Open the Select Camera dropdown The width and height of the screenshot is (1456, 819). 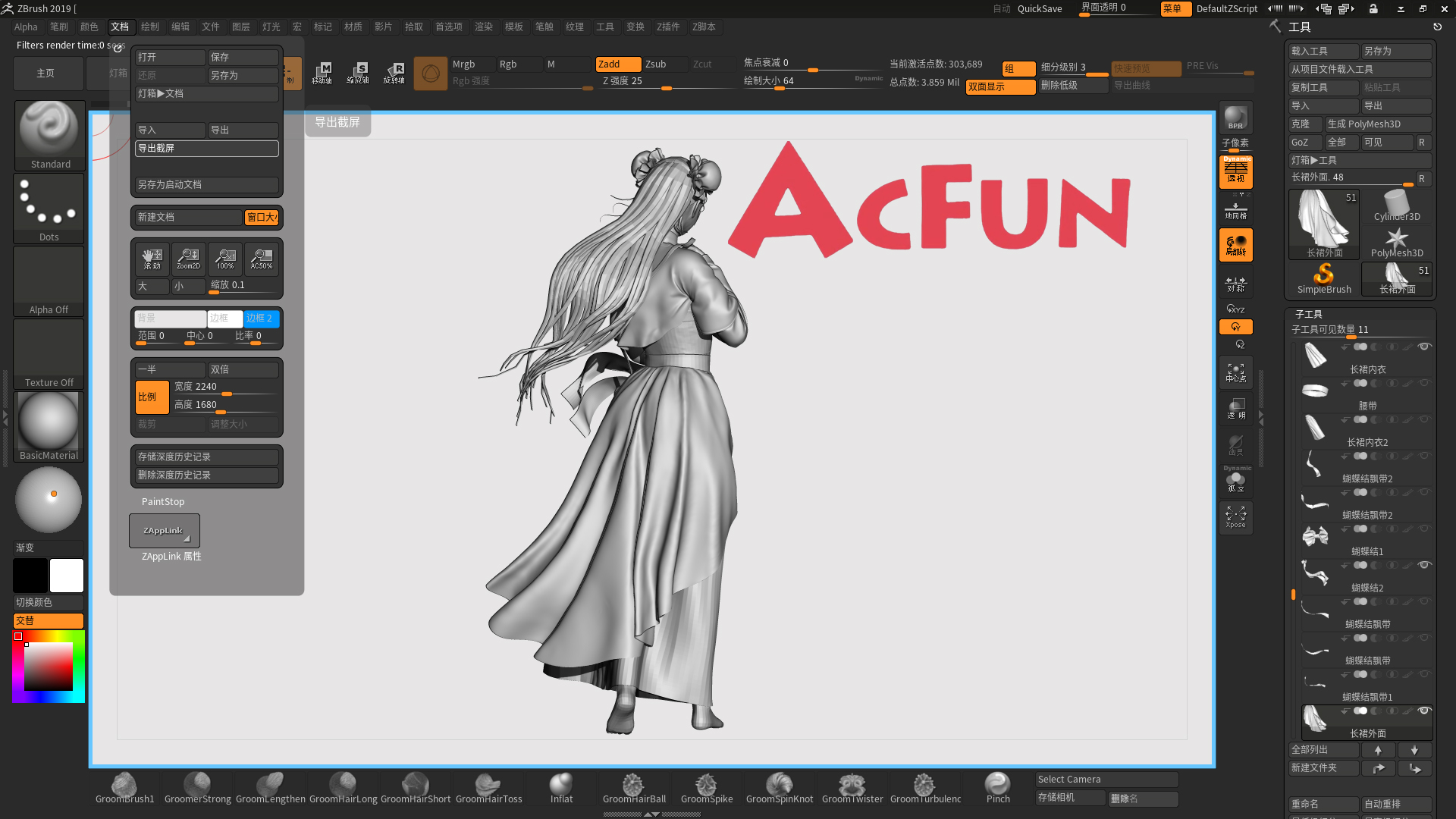[1107, 780]
